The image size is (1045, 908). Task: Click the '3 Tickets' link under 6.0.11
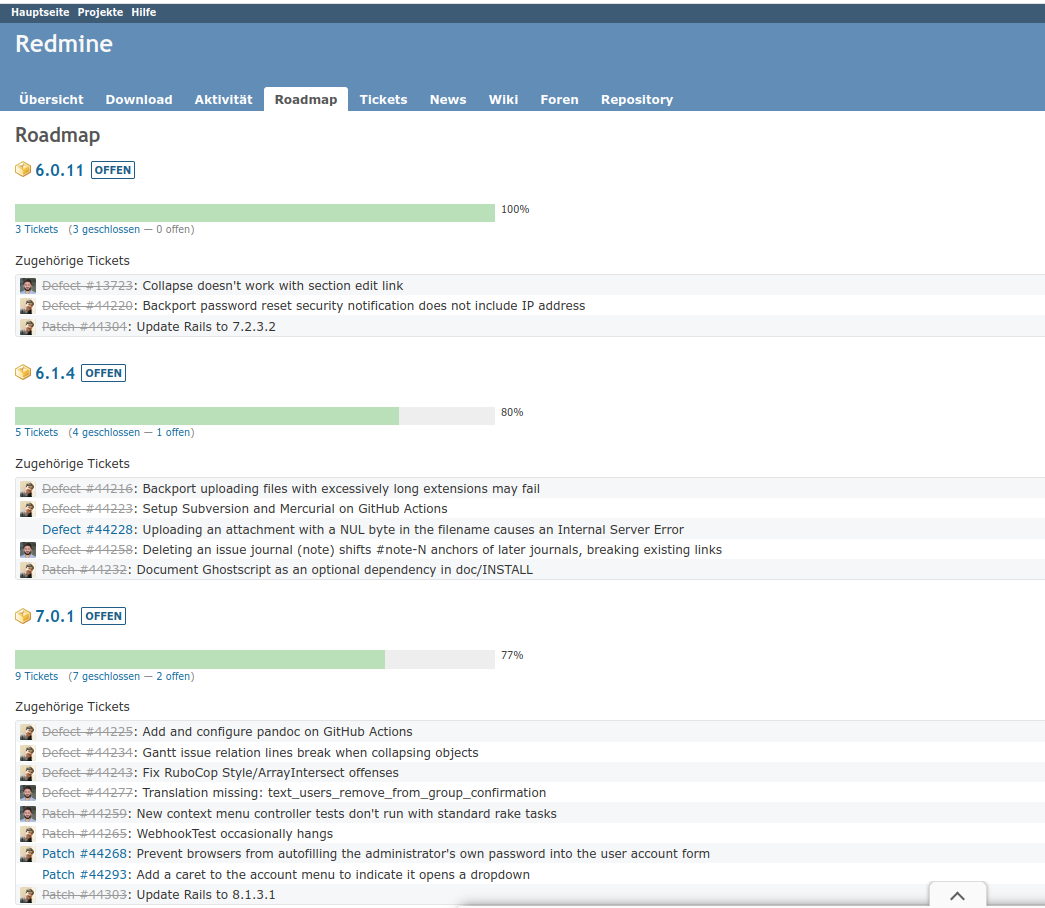pyautogui.click(x=37, y=229)
